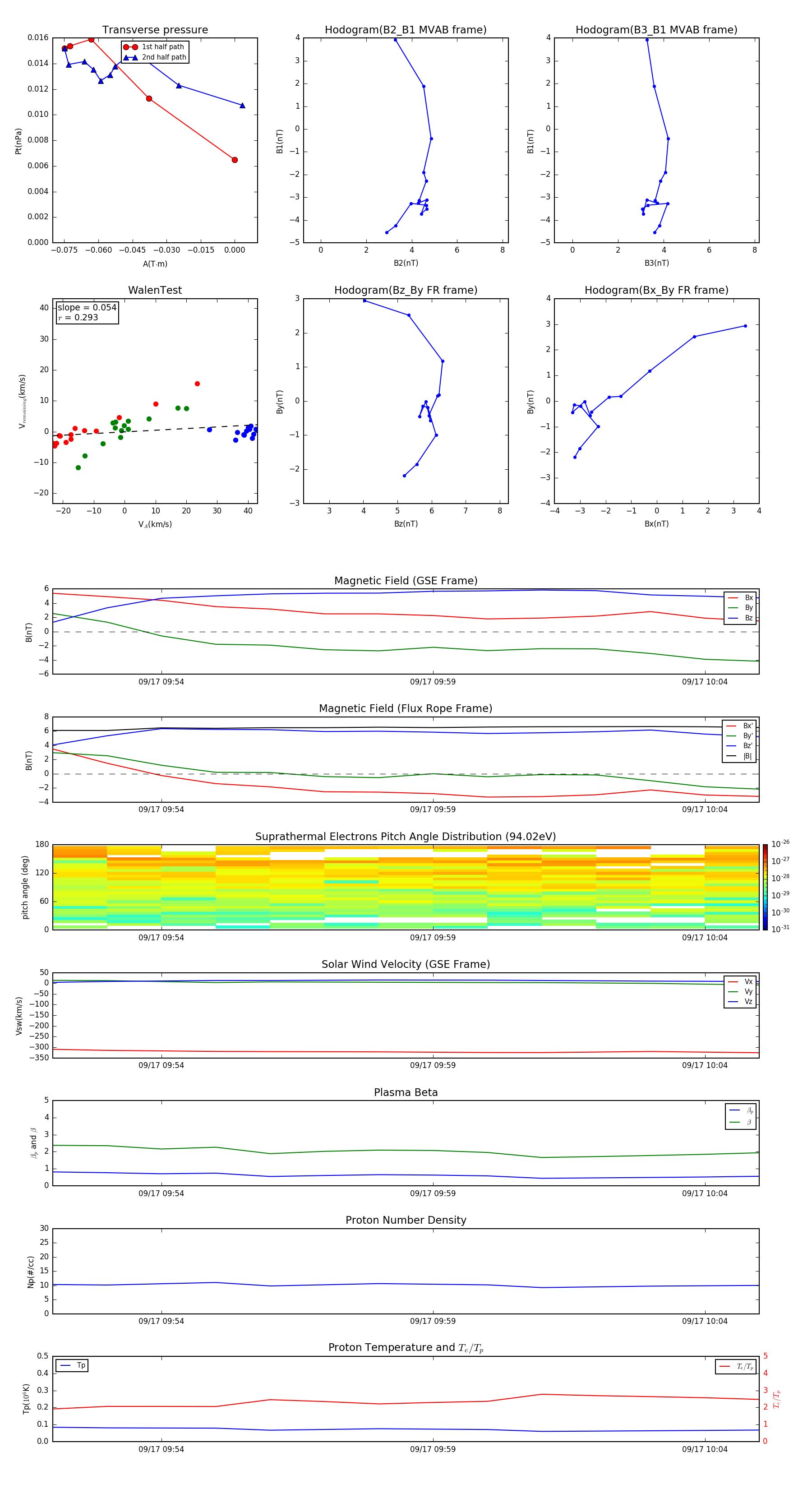Click the 'Bz' legend entry in GSE plot
The width and height of the screenshot is (812, 1489).
point(740,618)
